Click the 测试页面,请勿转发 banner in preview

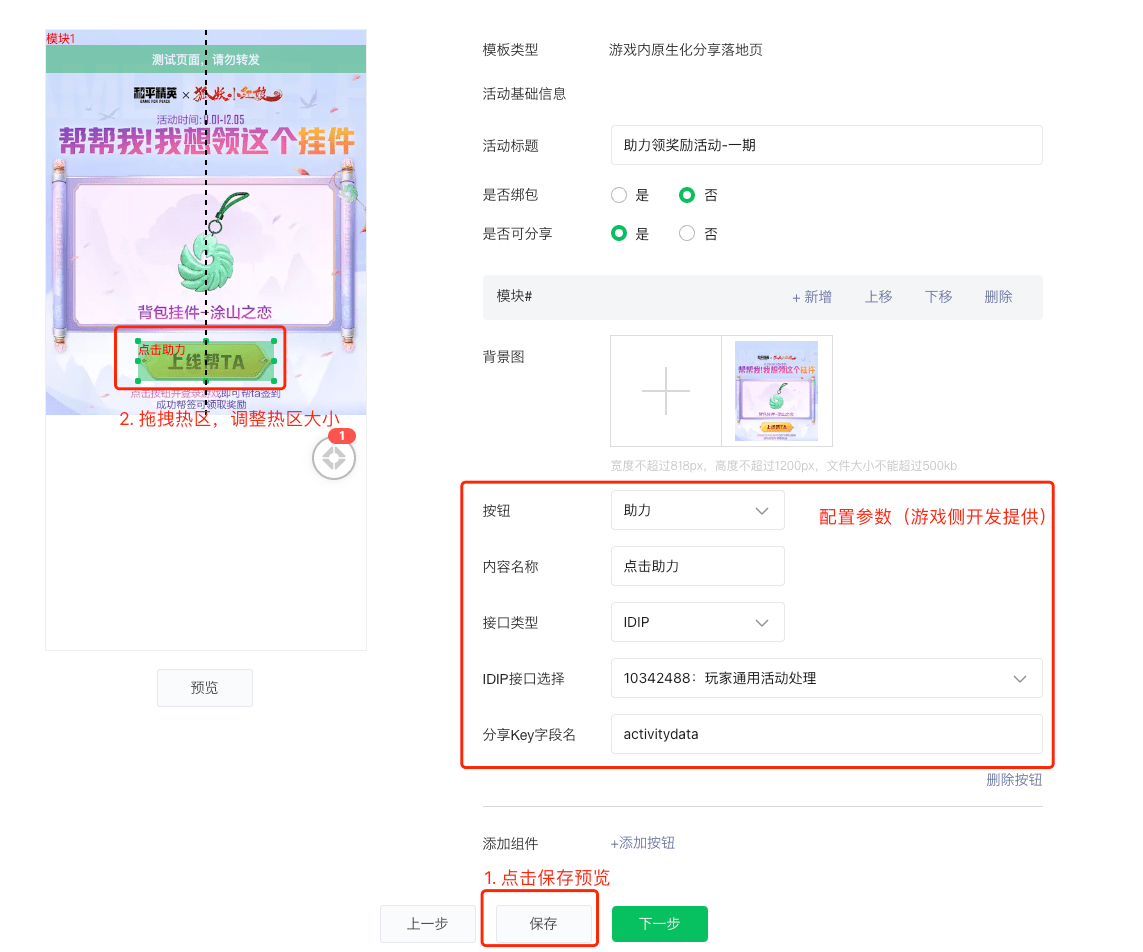point(206,60)
